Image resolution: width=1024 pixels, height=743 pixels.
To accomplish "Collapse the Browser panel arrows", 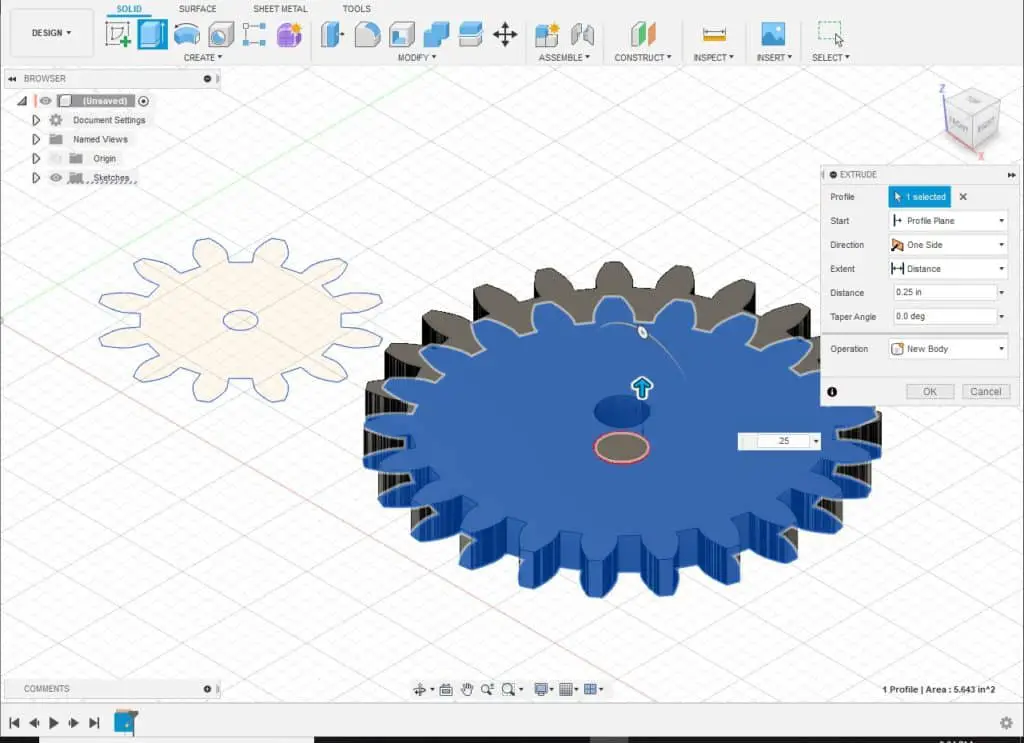I will [x=12, y=78].
